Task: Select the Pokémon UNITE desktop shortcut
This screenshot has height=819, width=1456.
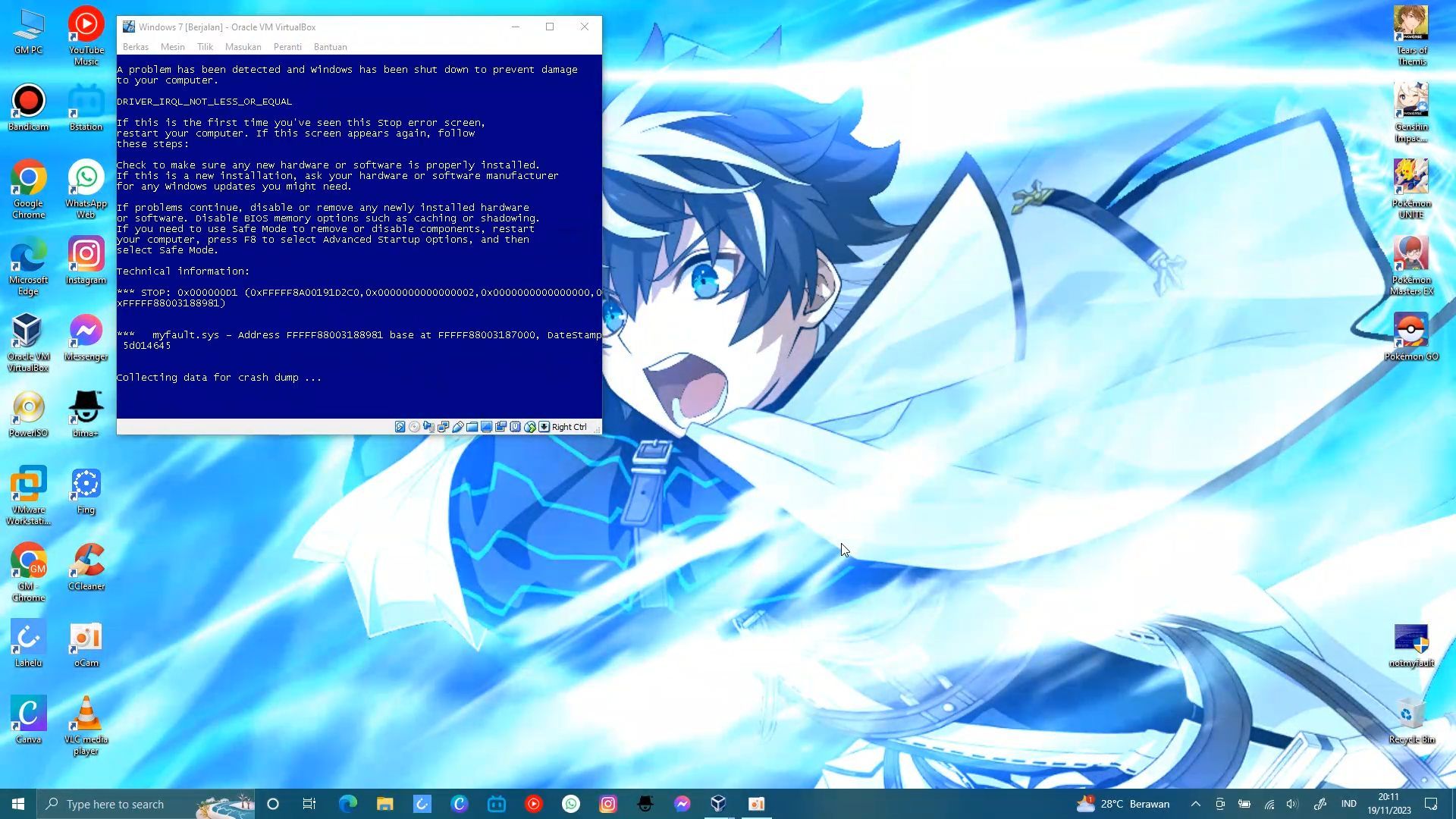Action: (x=1411, y=190)
